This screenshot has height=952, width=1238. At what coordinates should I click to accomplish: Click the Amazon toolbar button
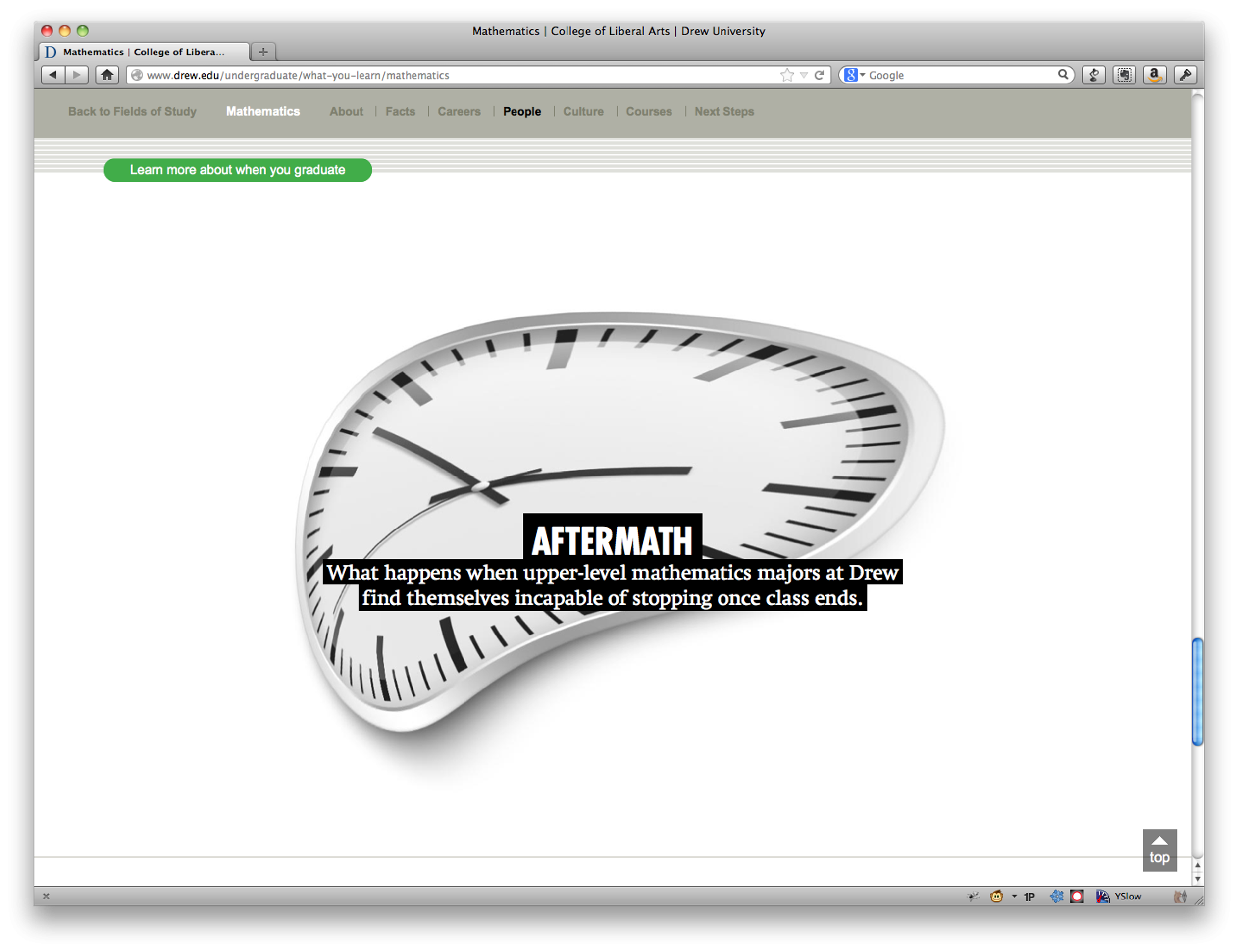[1154, 75]
